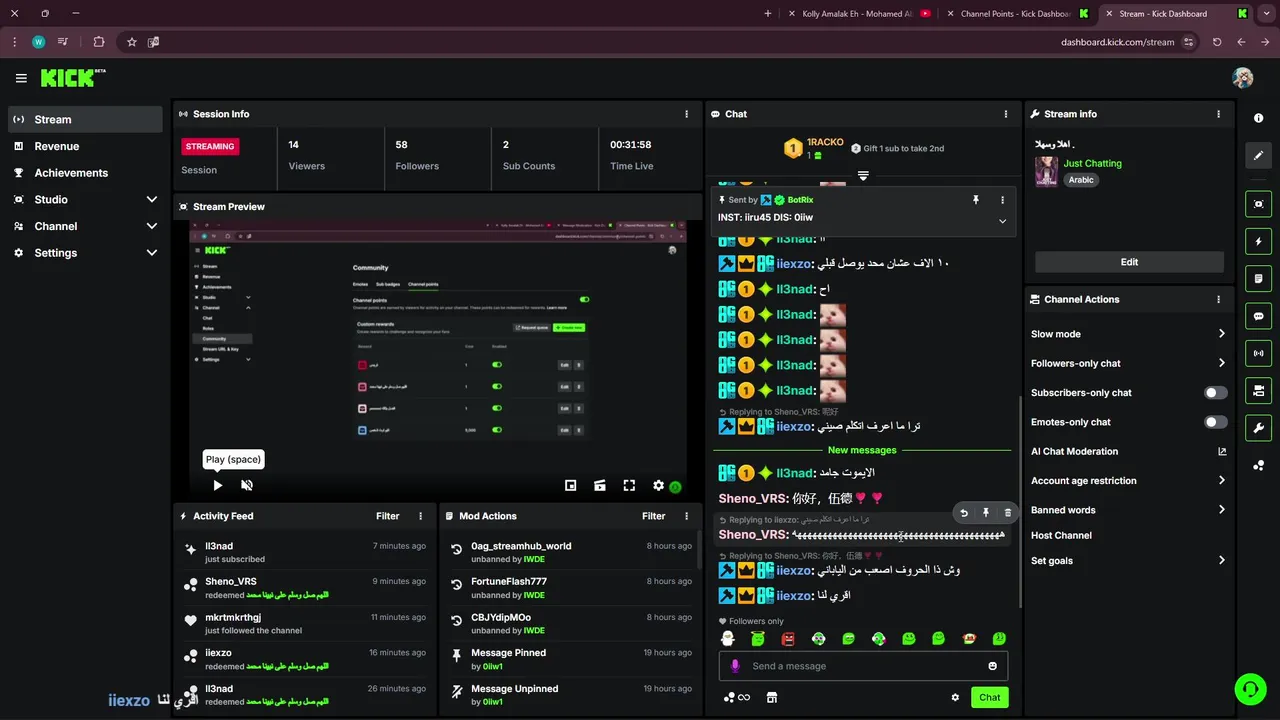Toggle Mod Actions document widget icon
This screenshot has width=1280, height=720.
tap(1258, 278)
